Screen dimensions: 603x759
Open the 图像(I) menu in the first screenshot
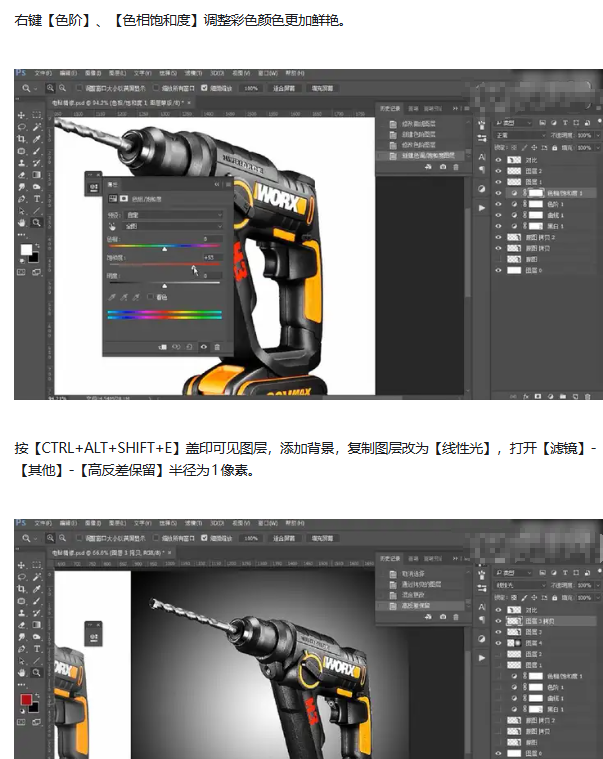pyautogui.click(x=93, y=74)
